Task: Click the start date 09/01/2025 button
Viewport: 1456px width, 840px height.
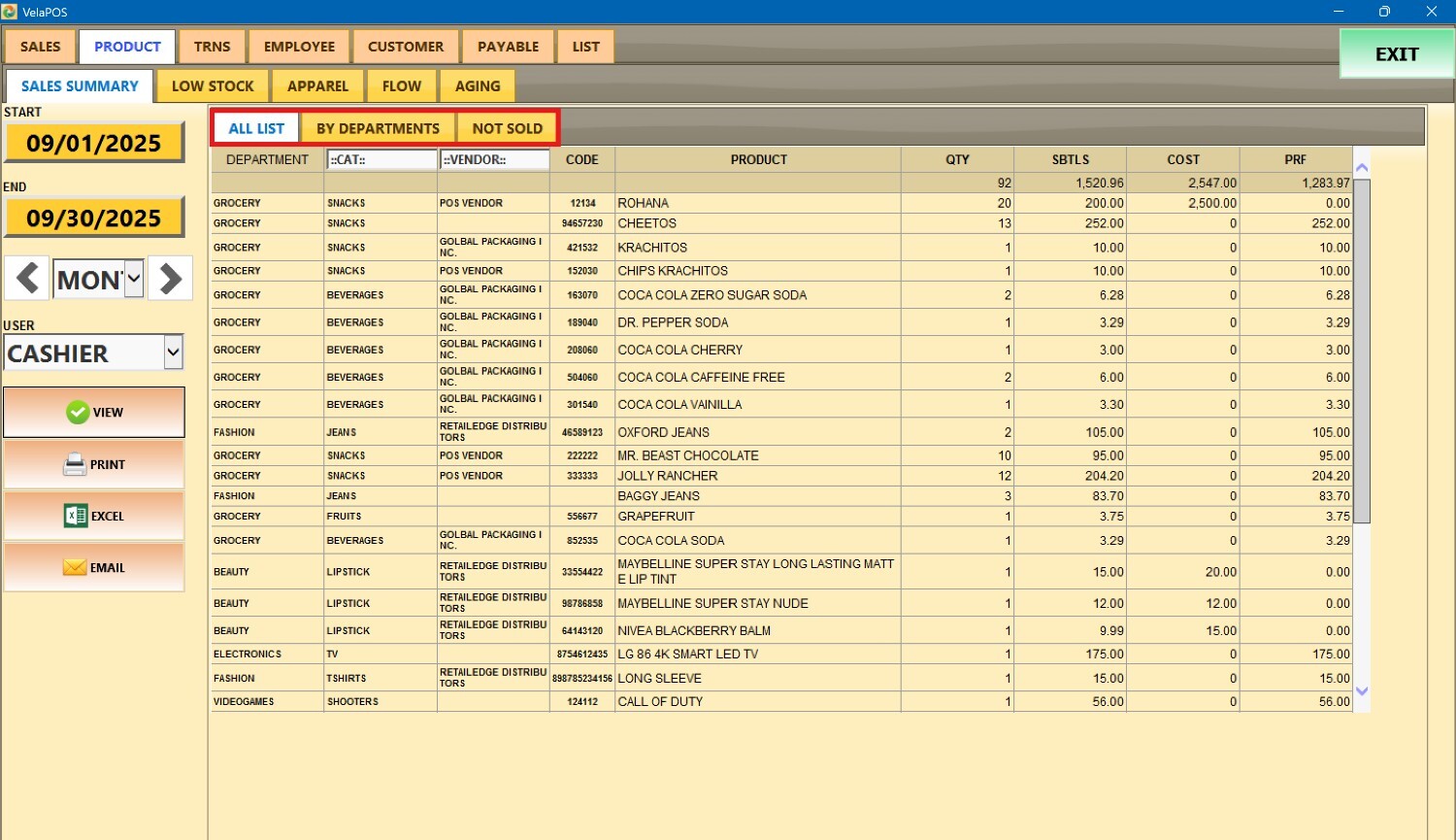Action: click(x=94, y=144)
